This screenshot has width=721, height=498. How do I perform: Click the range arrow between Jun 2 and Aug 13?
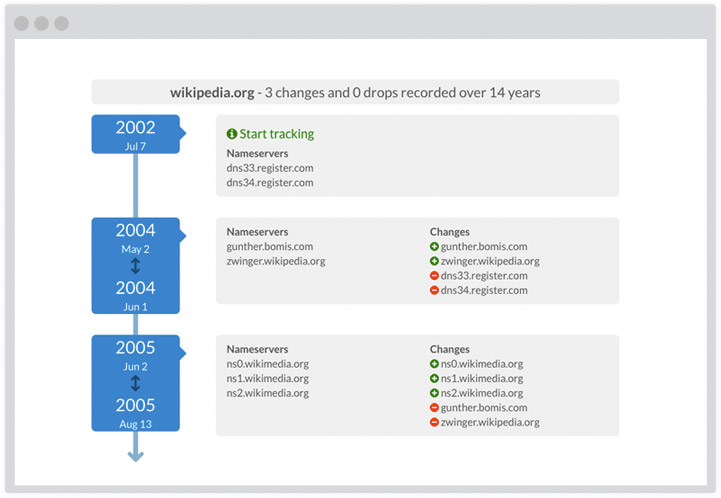click(x=135, y=383)
